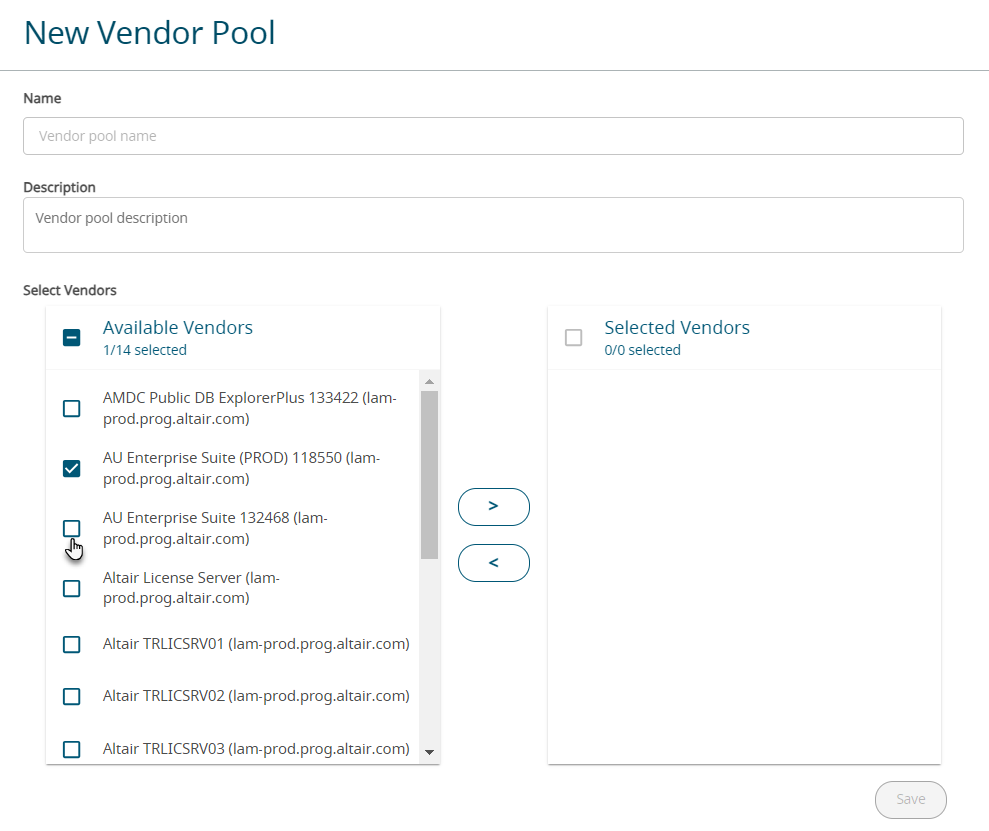Tick the Altair TRLICSRV01 checkbox
The width and height of the screenshot is (989, 831).
[72, 644]
